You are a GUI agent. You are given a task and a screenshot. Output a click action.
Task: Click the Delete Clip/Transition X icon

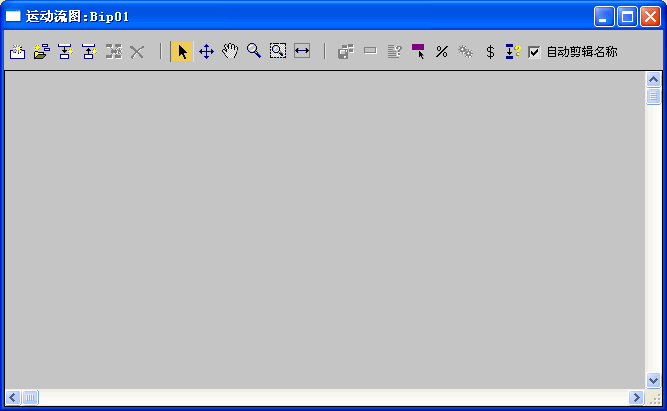137,52
